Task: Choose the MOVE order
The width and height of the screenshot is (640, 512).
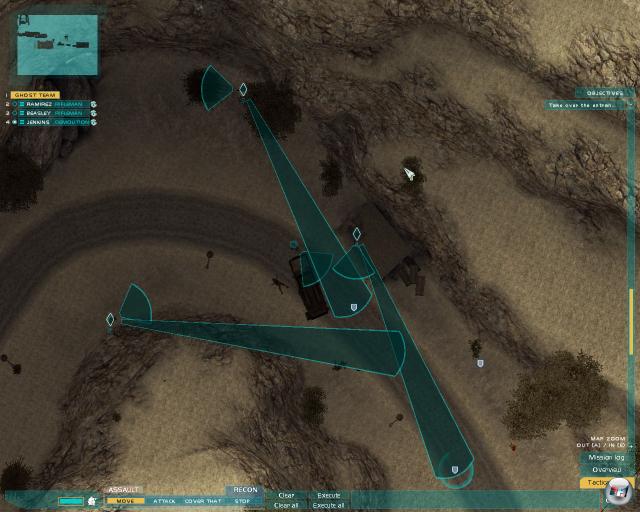Action: pos(125,501)
